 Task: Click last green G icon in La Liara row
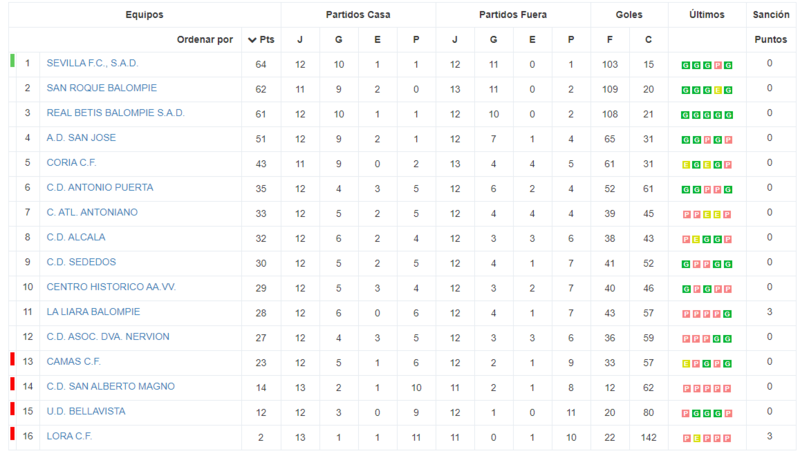[728, 314]
